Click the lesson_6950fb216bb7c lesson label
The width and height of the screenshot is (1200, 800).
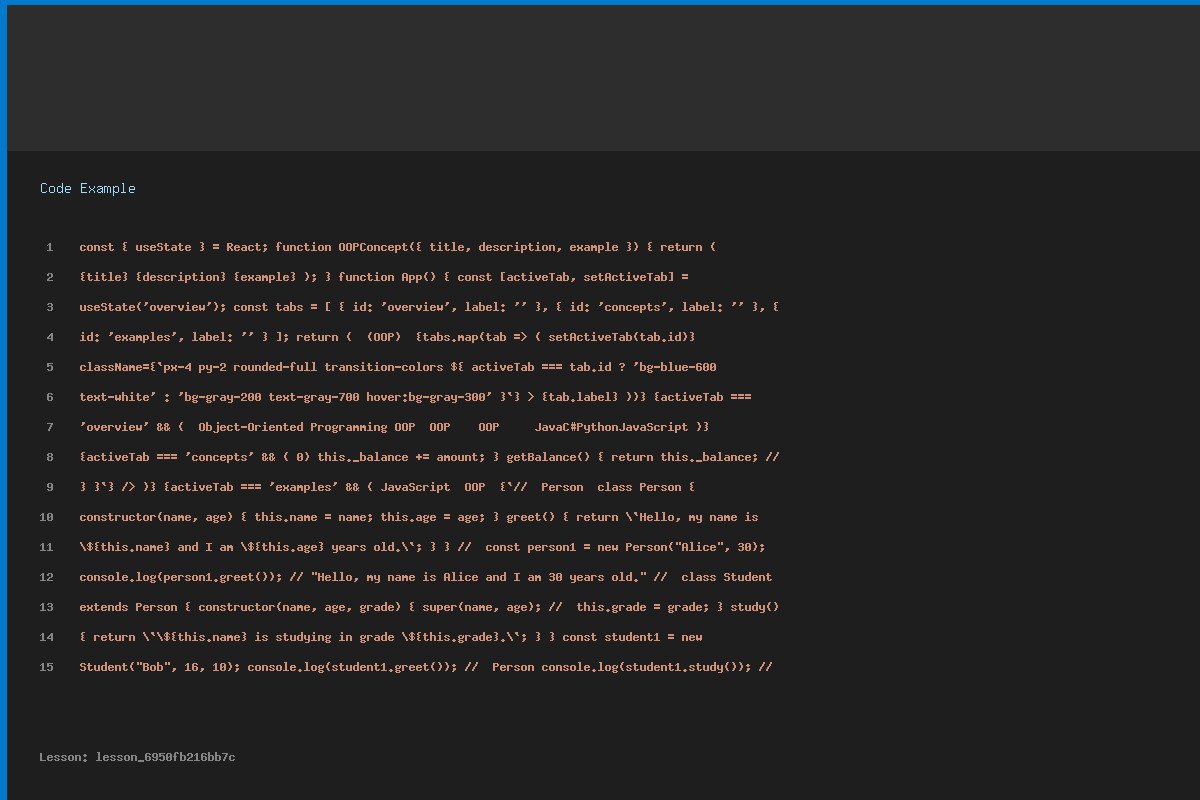tap(137, 757)
